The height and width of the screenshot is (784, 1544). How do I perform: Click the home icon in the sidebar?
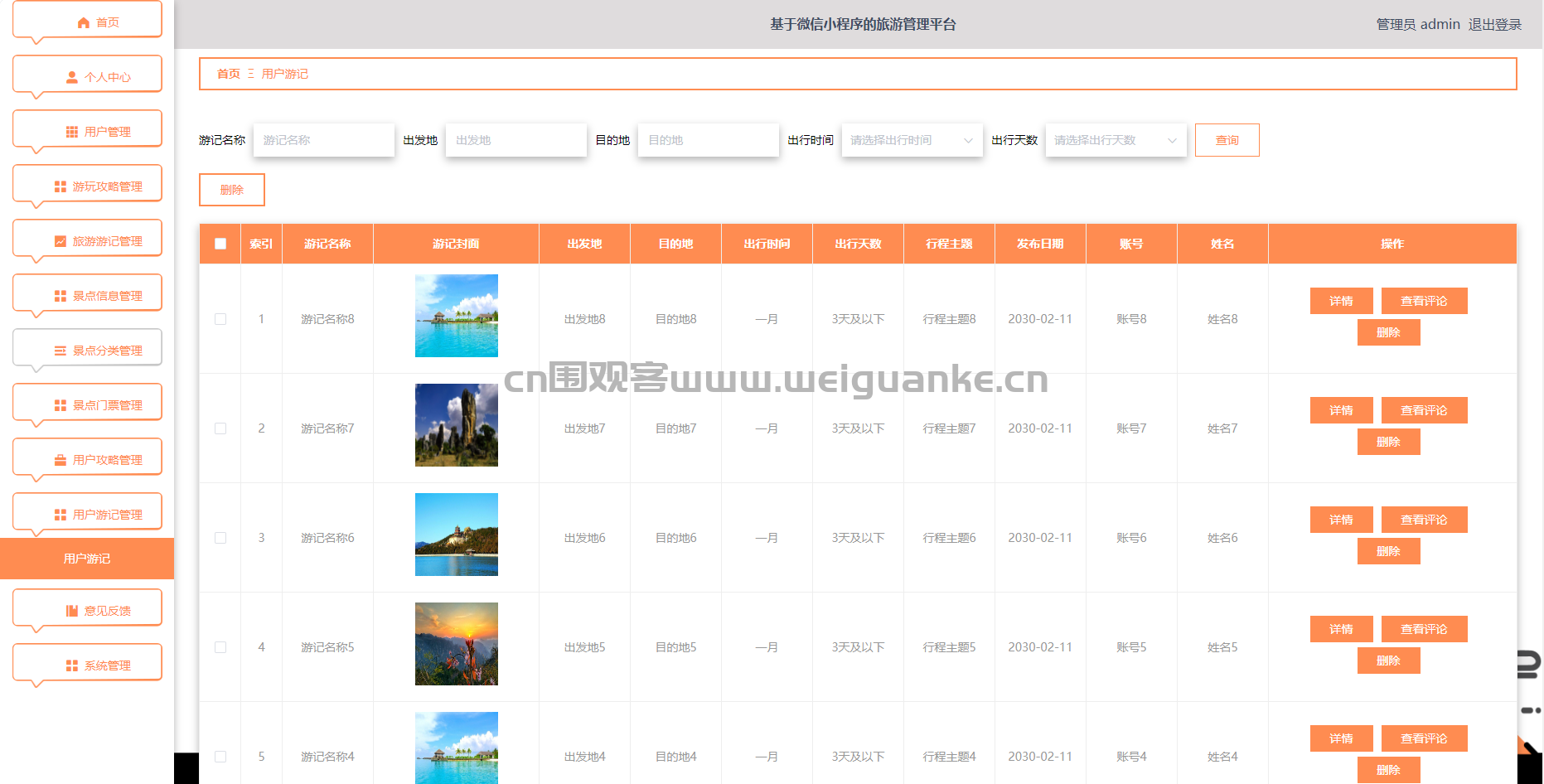tap(83, 22)
